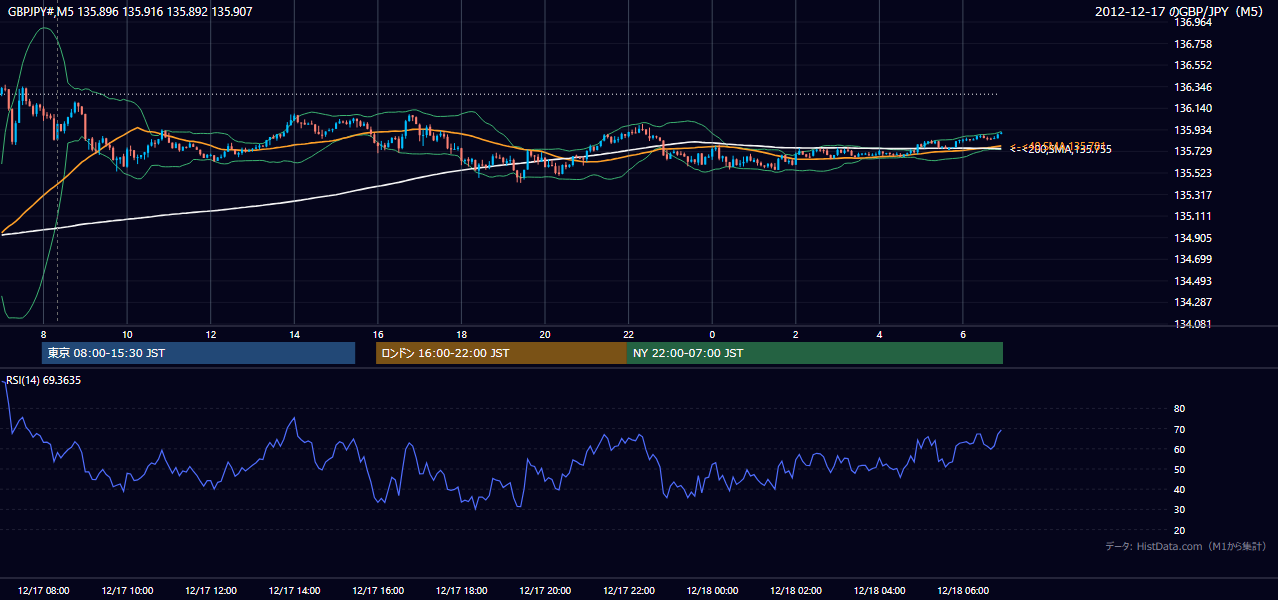Click bottom time label 12/17 08:00
1278x600 pixels.
pyautogui.click(x=43, y=591)
